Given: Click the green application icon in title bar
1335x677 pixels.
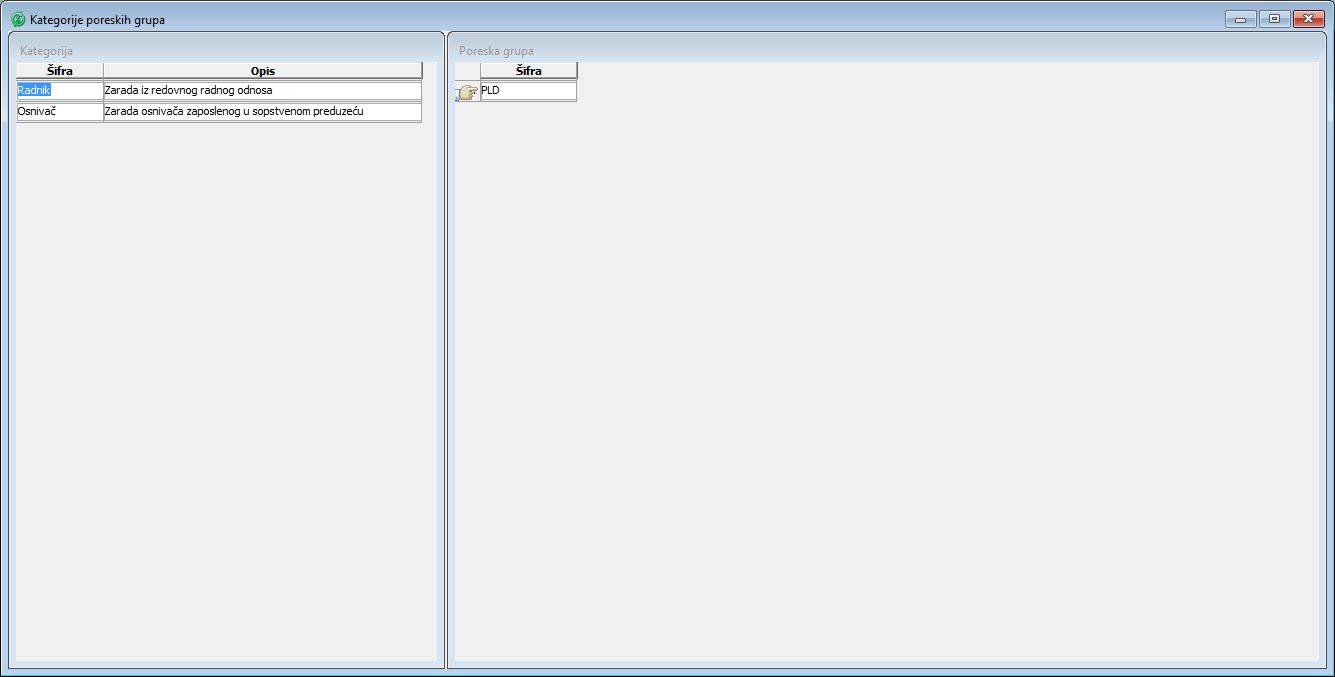Looking at the screenshot, I should click(x=18, y=19).
